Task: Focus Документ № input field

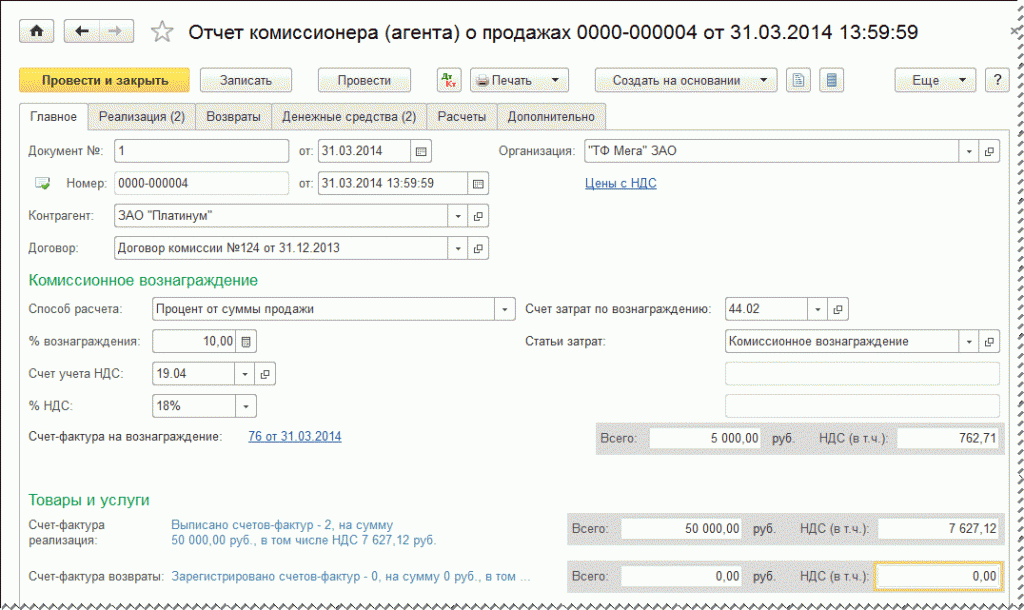Action: [x=201, y=151]
